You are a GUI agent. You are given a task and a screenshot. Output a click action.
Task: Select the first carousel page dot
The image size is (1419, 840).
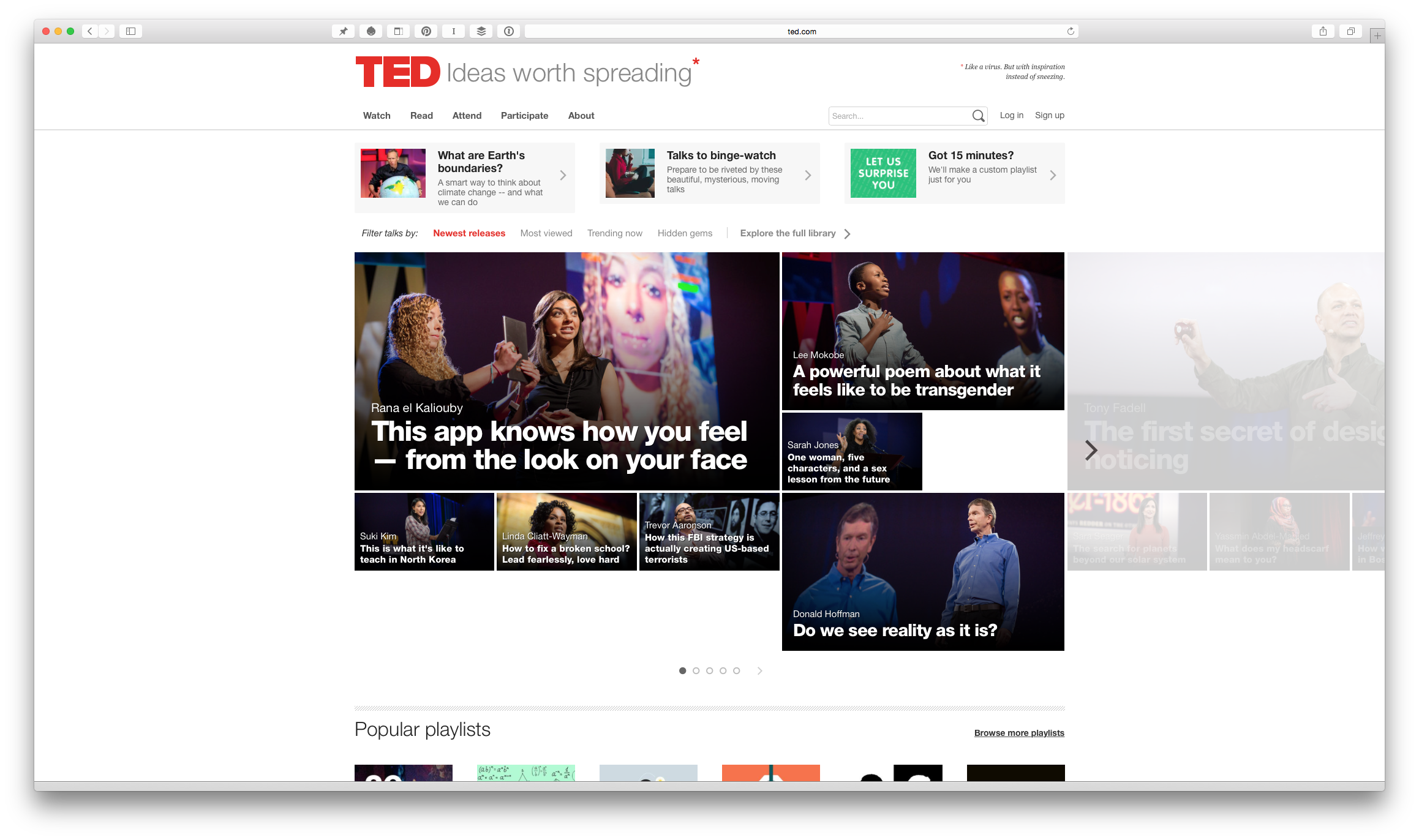coord(682,670)
